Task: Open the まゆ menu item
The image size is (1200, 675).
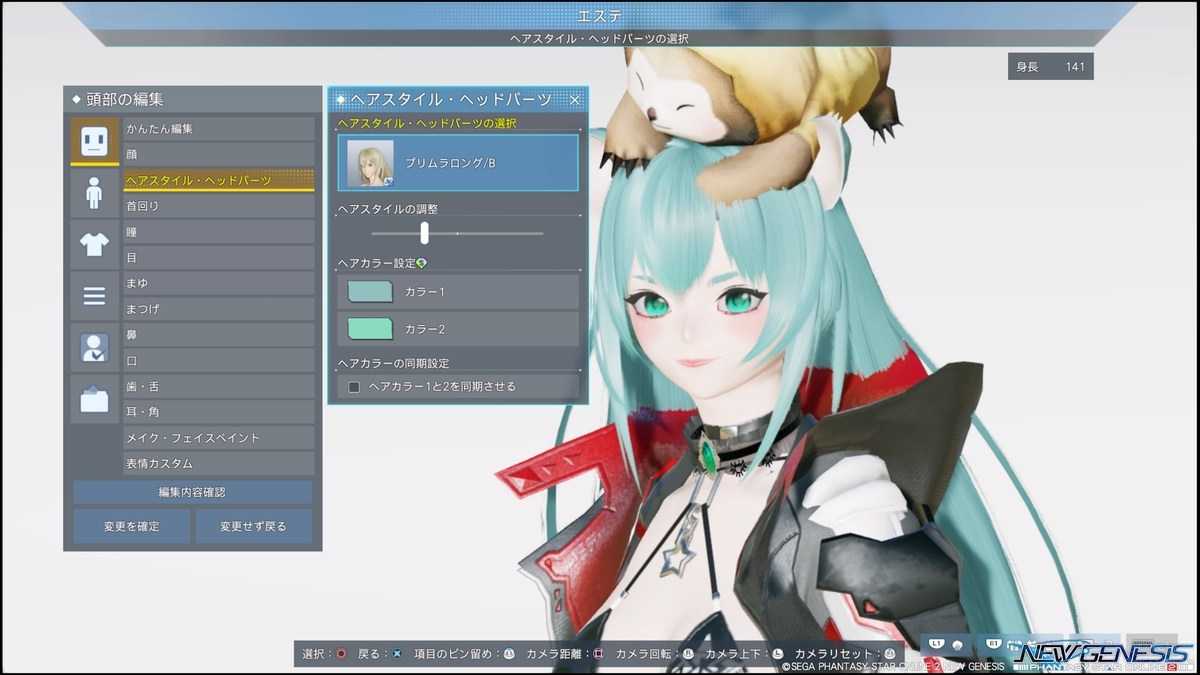Action: tap(219, 284)
